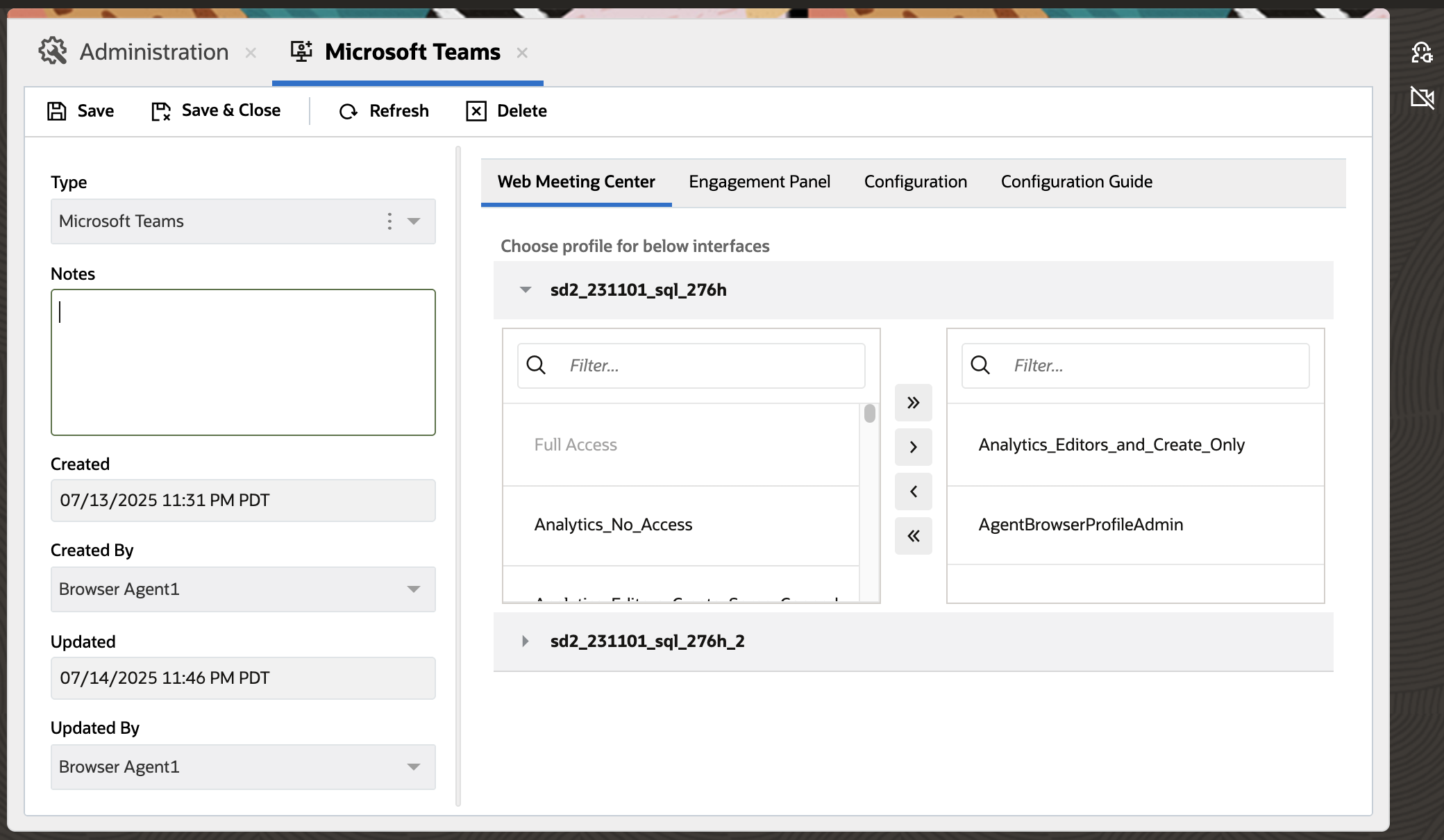The image size is (1444, 840).
Task: Click the agent profile icon in the right sidebar
Action: [1423, 52]
